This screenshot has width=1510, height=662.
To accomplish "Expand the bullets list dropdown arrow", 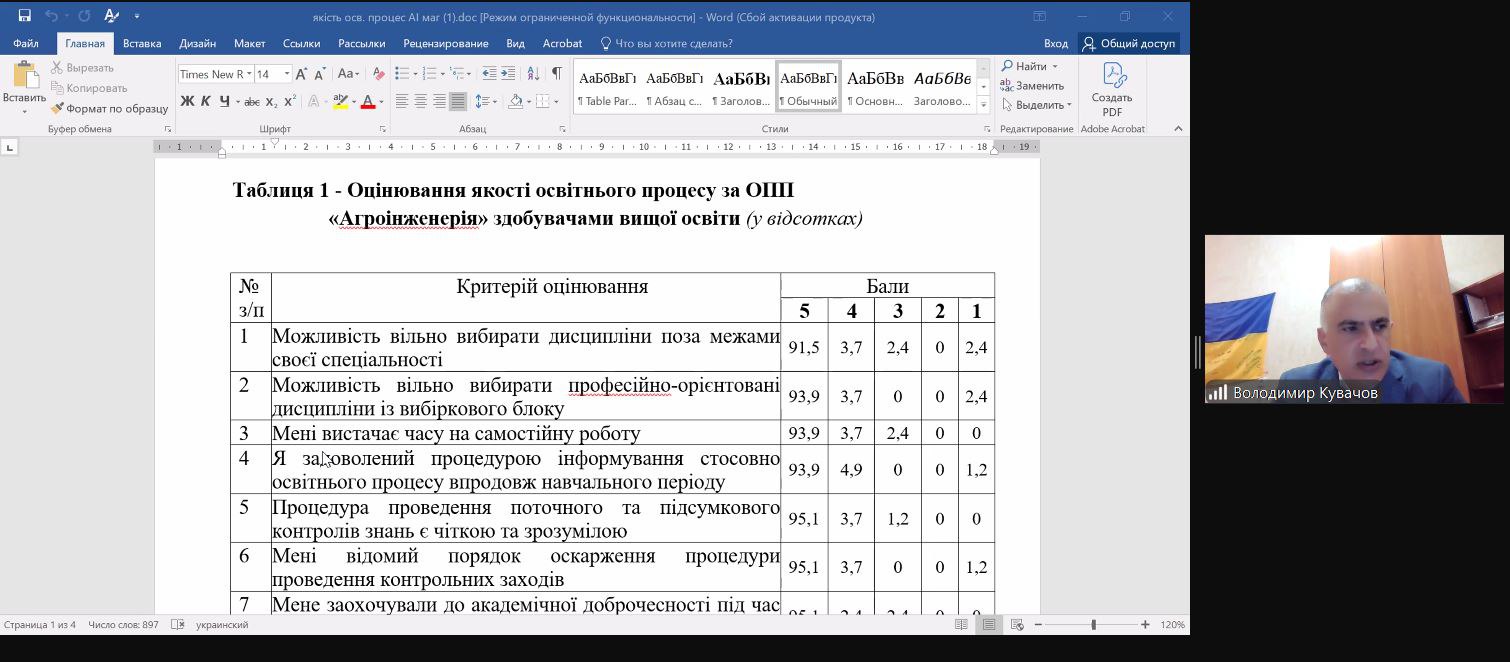I will (415, 74).
